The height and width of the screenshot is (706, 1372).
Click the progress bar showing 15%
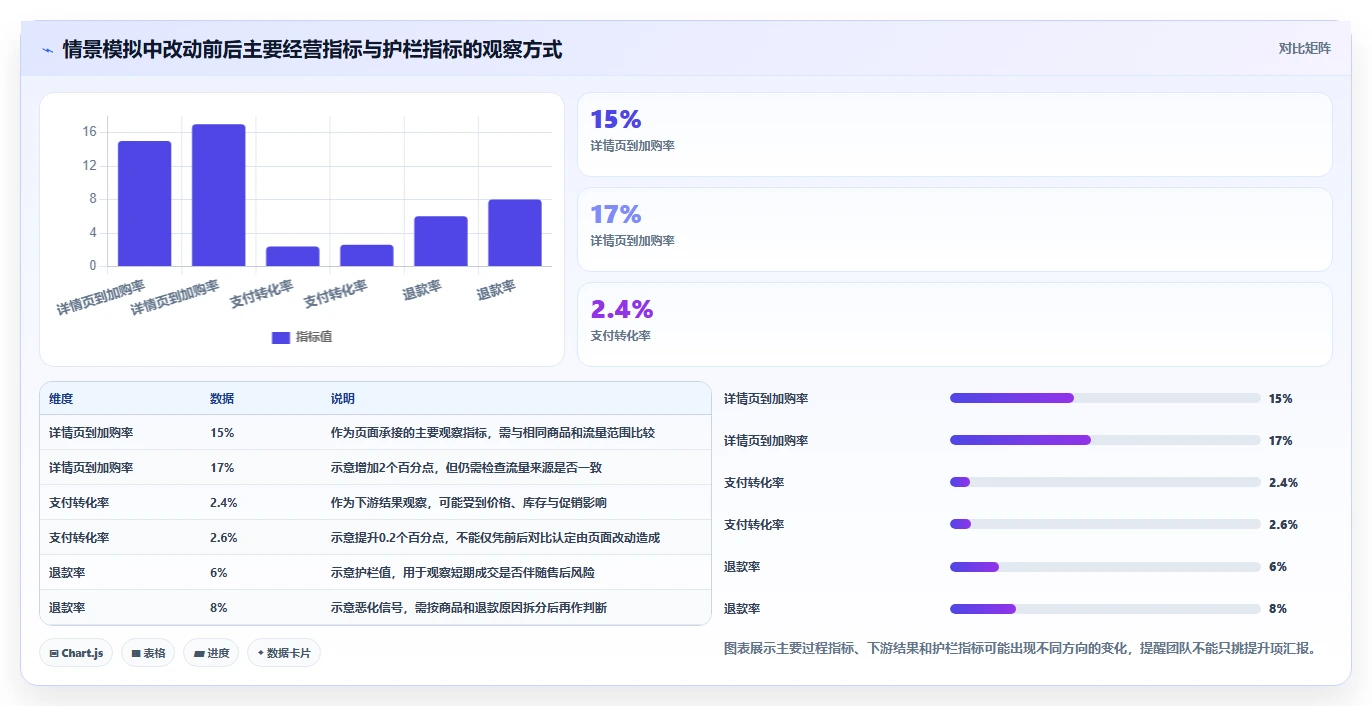pyautogui.click(x=1105, y=398)
